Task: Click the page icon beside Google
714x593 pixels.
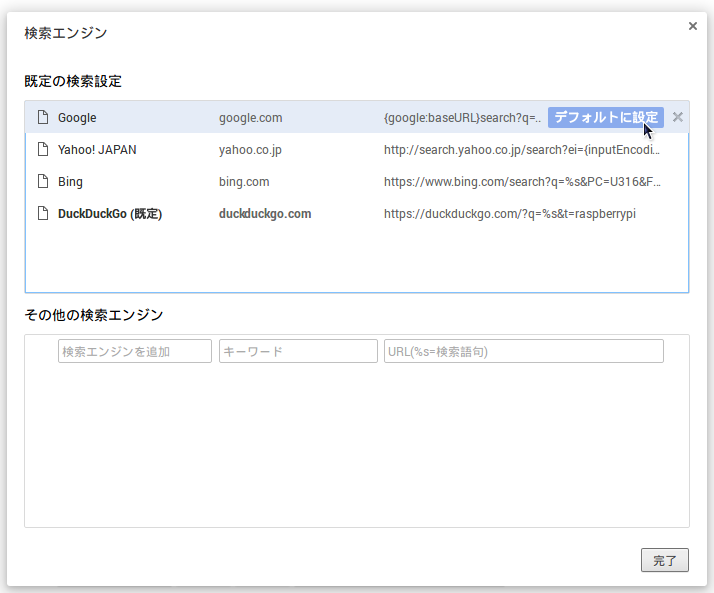Action: pyautogui.click(x=43, y=117)
